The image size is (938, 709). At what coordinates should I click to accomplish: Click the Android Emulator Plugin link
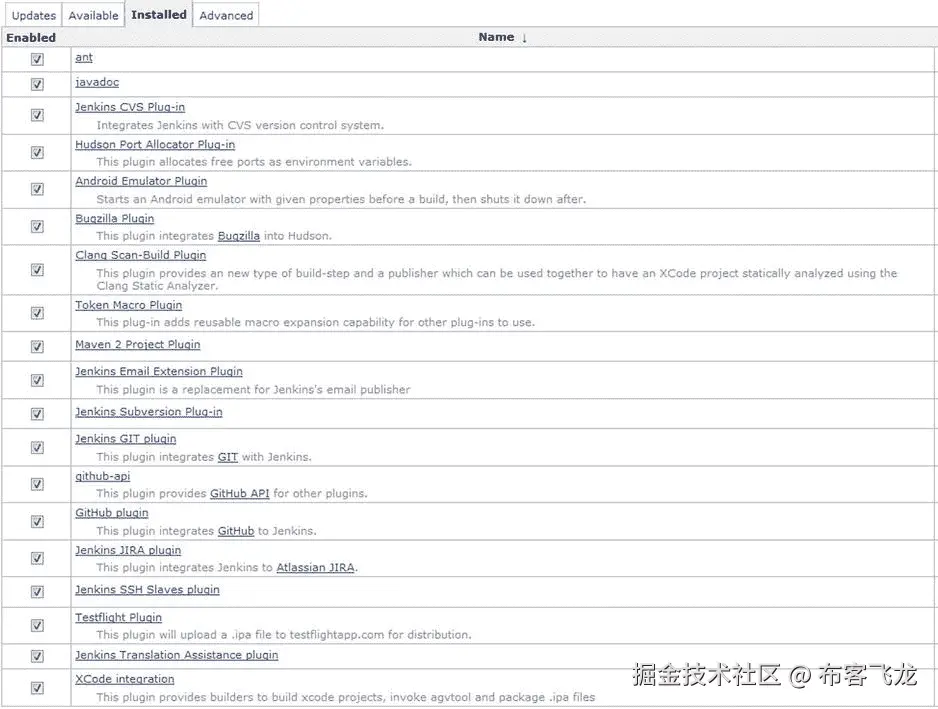click(x=141, y=181)
